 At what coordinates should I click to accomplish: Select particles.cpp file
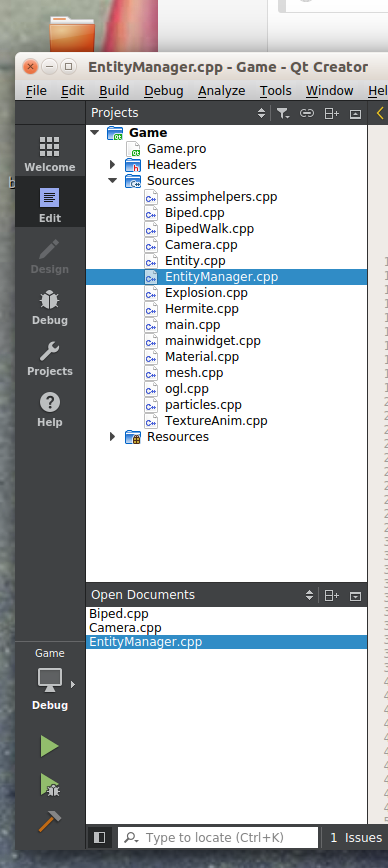tap(203, 405)
